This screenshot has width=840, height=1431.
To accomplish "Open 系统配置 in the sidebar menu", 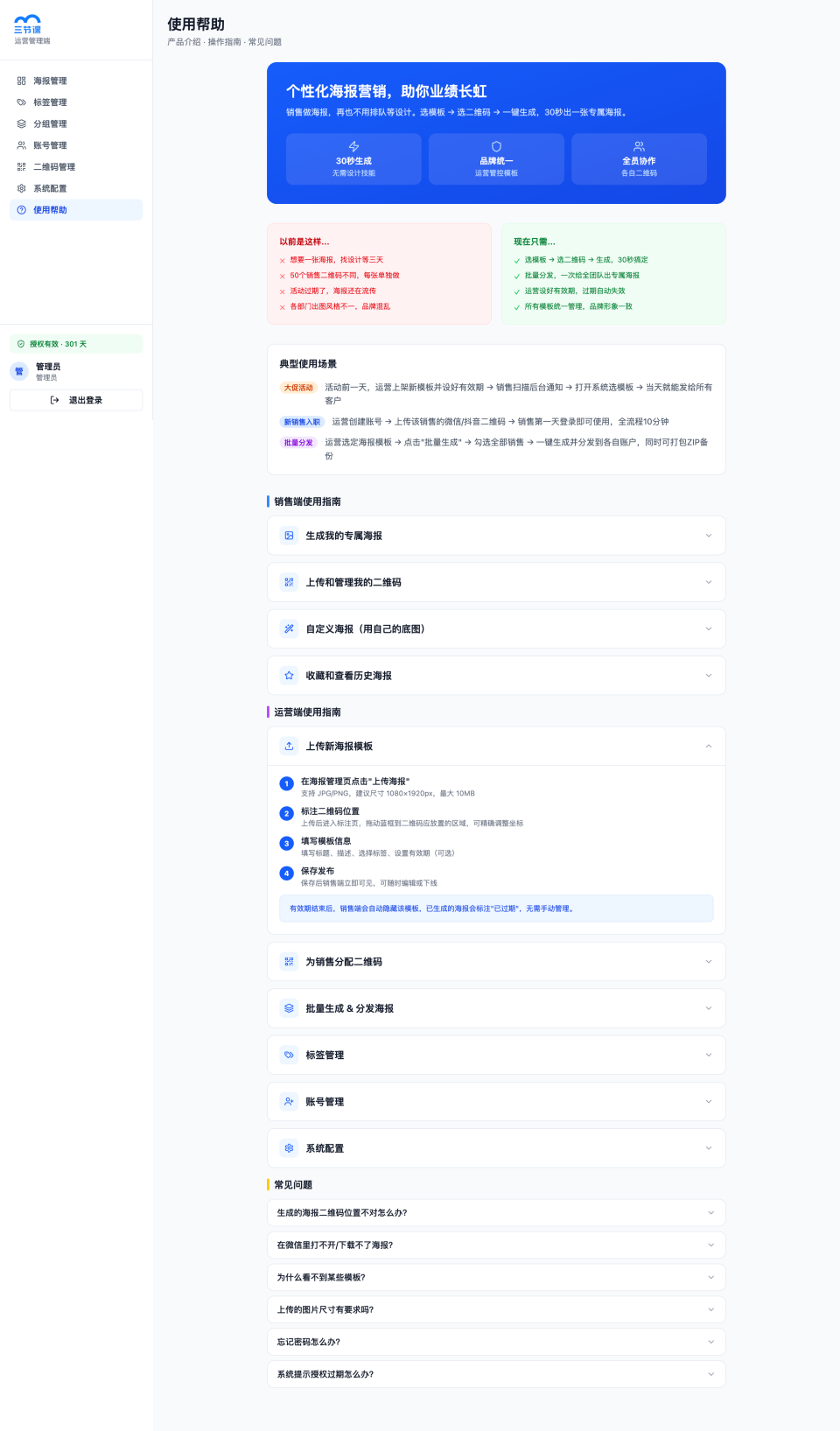I will 76,188.
